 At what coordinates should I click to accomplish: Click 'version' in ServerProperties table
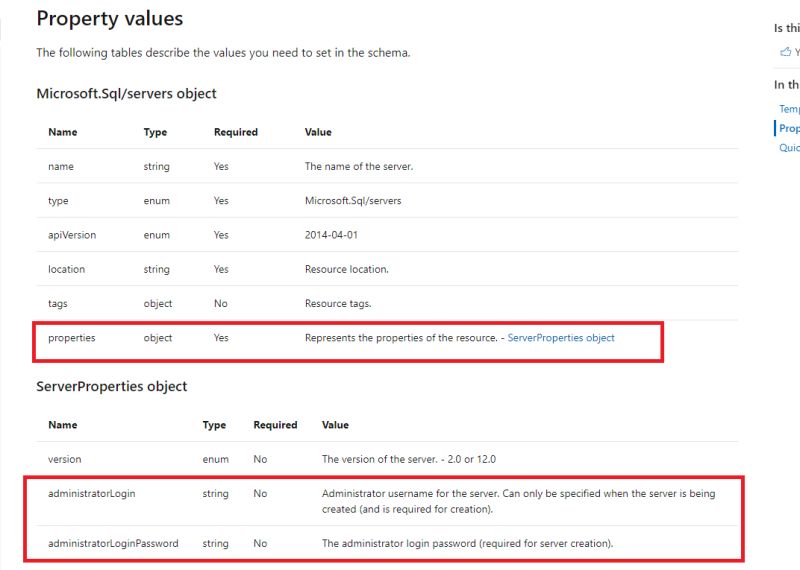point(64,459)
